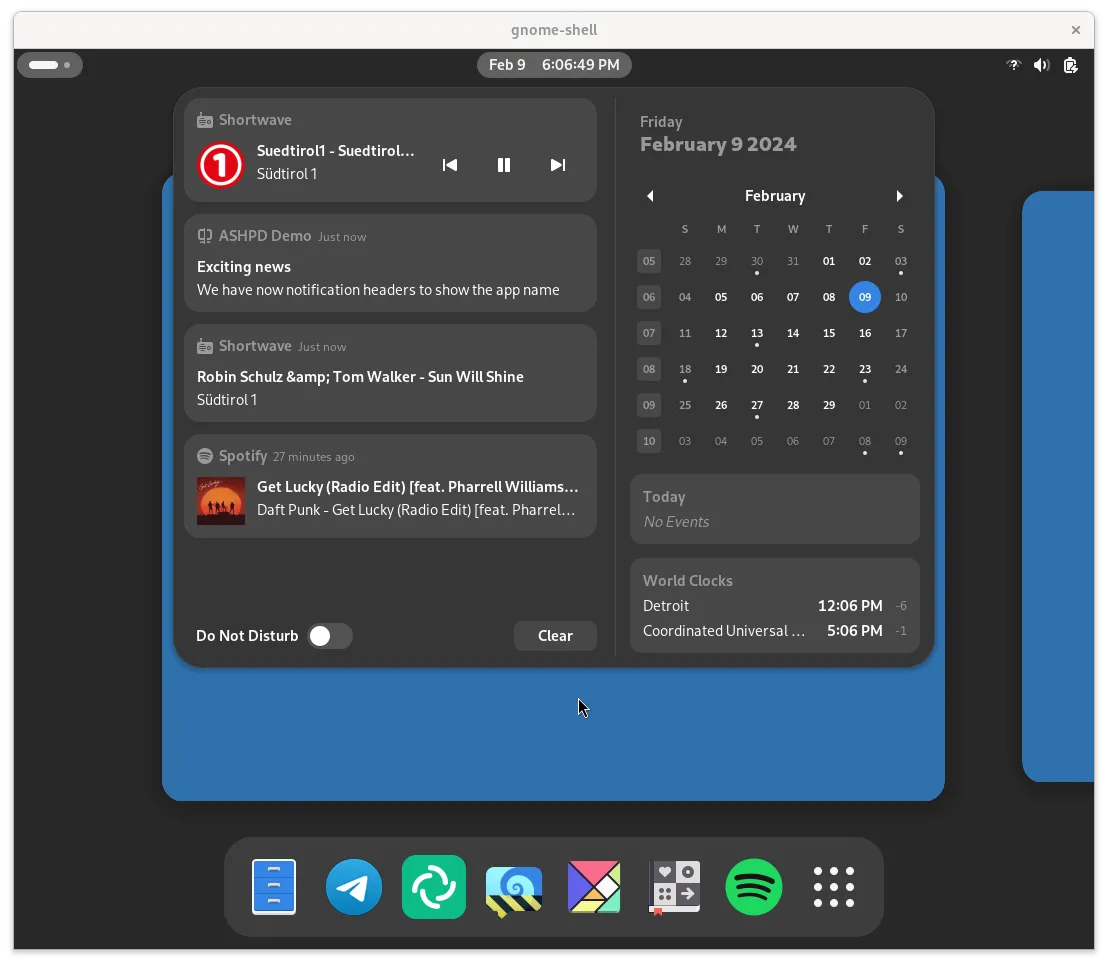This screenshot has width=1108, height=966.
Task: Open the Element app in dock
Action: (x=434, y=887)
